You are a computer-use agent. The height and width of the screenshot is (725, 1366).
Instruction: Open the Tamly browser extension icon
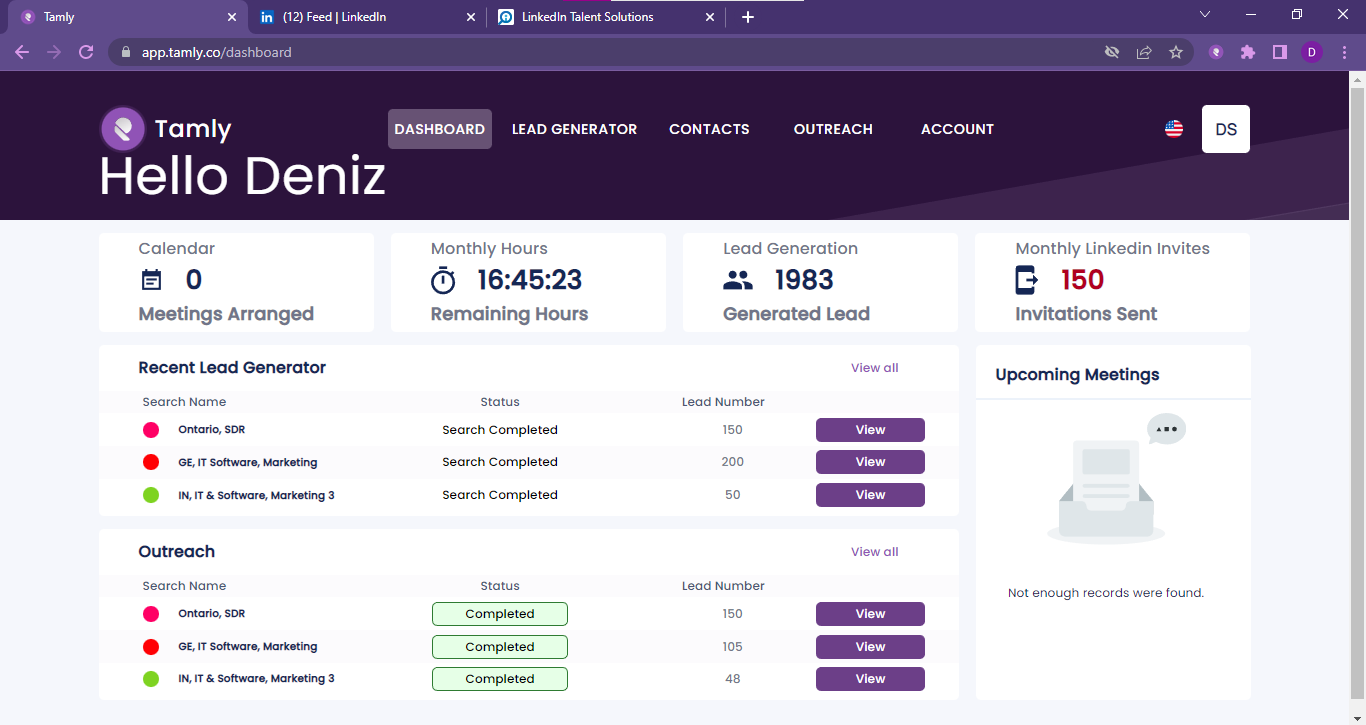pyautogui.click(x=1216, y=52)
